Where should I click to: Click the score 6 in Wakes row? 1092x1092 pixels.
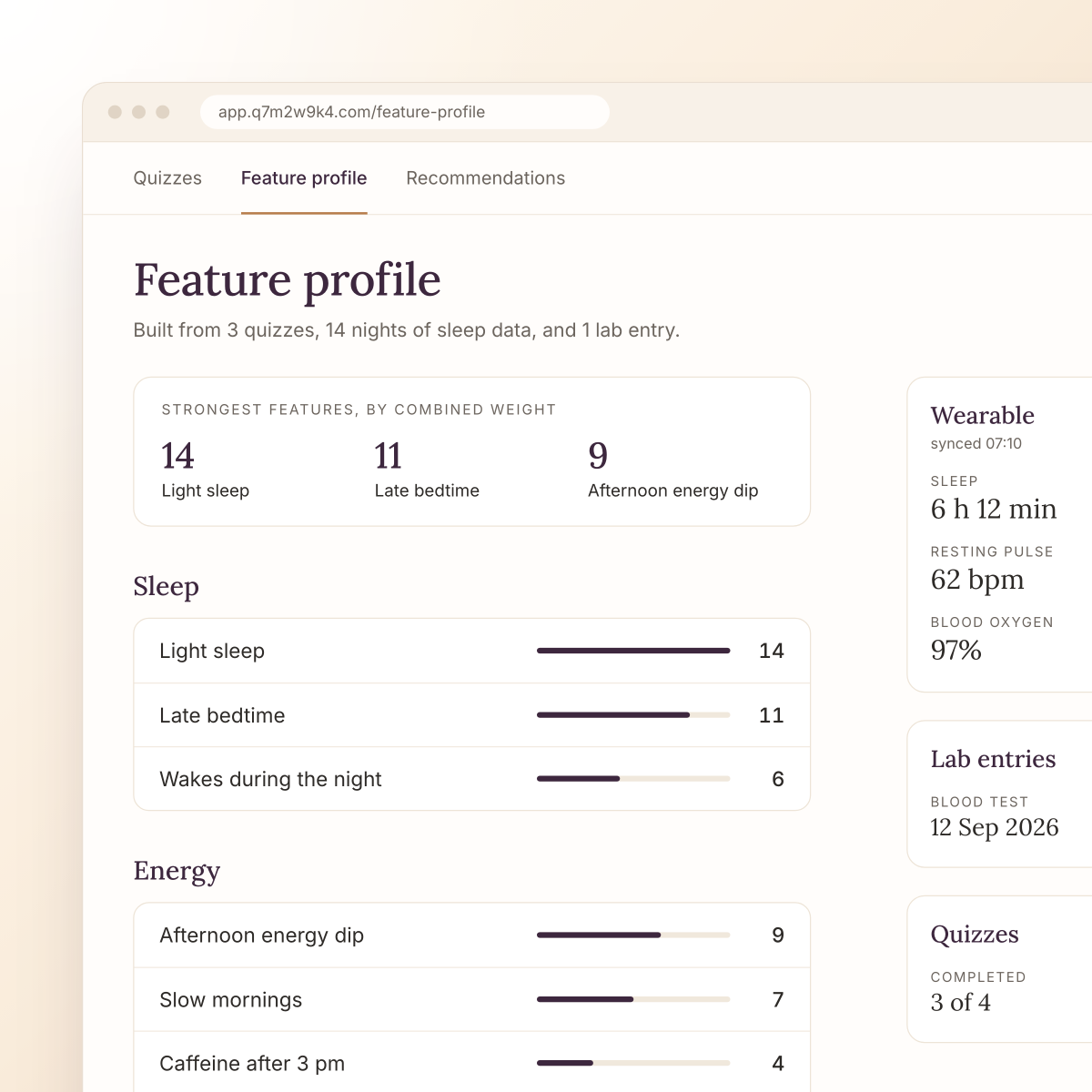click(x=778, y=779)
